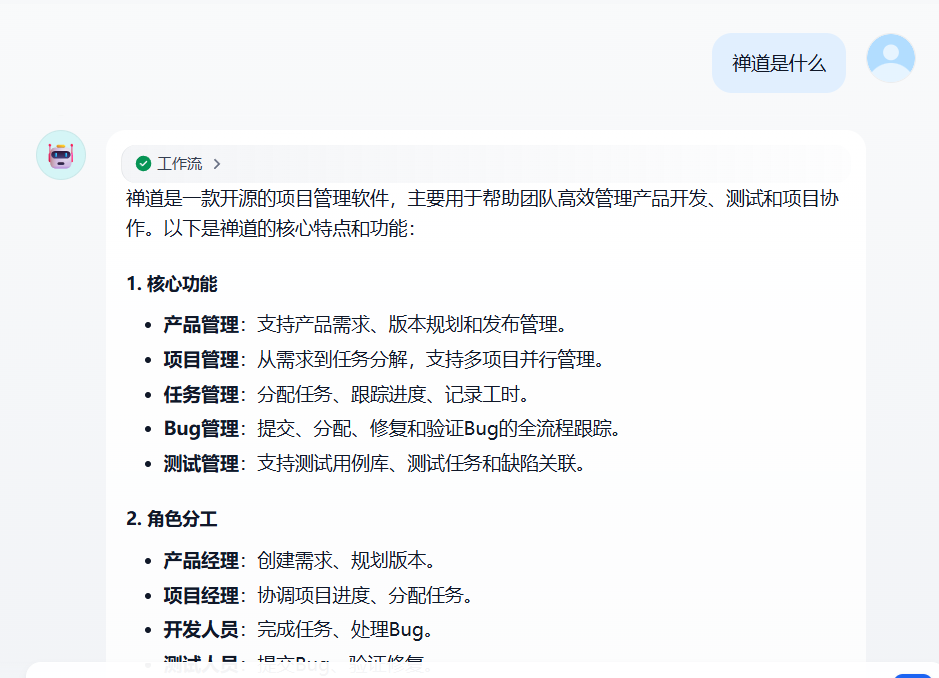Click the text 完成任务、处理Bug
The height and width of the screenshot is (678, 939).
345,629
